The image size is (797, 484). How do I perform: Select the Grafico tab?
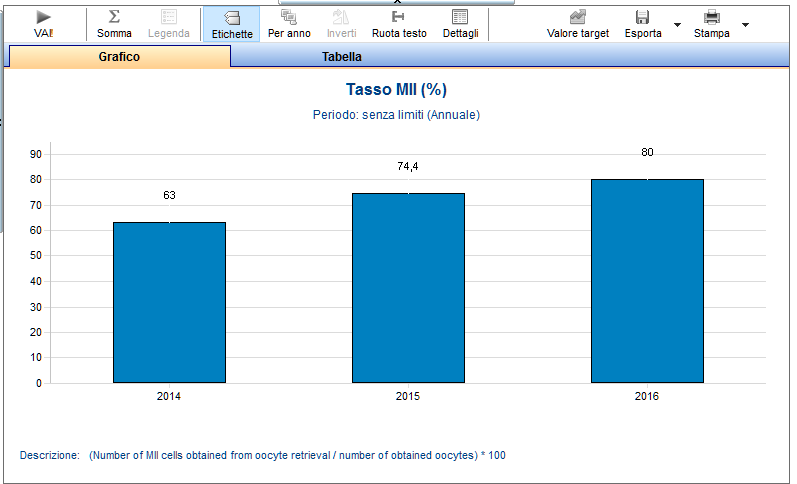[x=119, y=56]
